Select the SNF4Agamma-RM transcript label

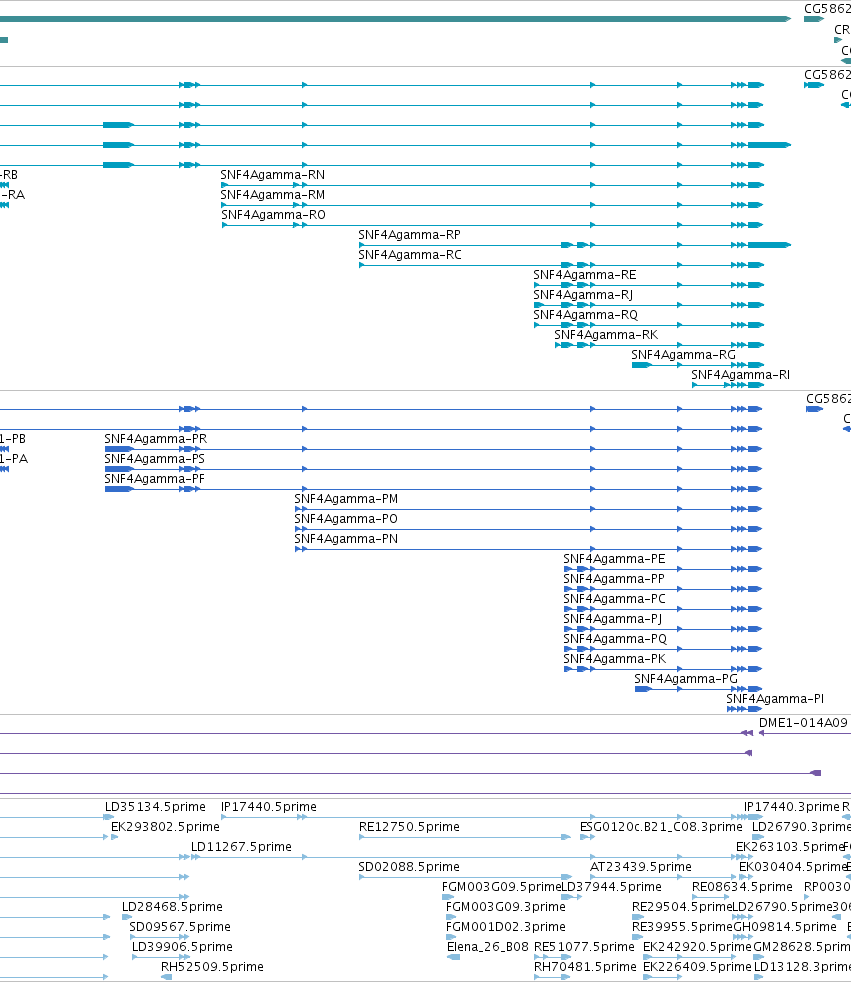tap(272, 195)
